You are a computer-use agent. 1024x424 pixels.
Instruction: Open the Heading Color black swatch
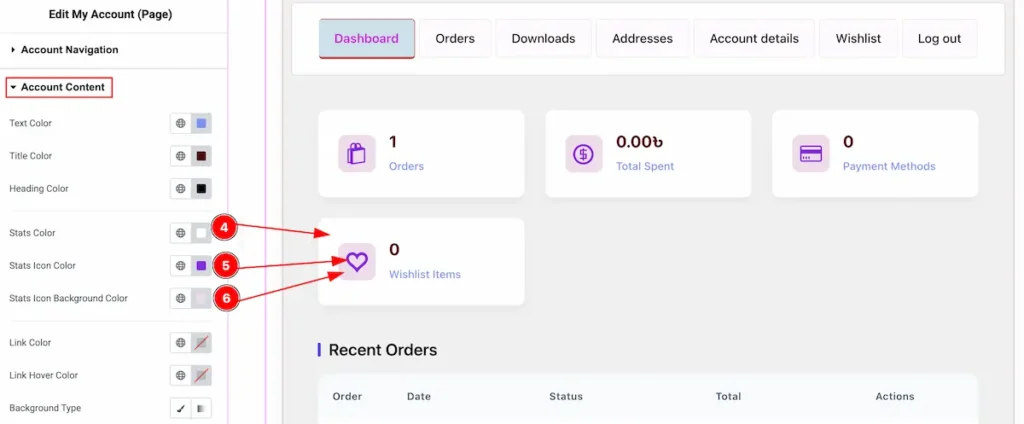(x=201, y=189)
